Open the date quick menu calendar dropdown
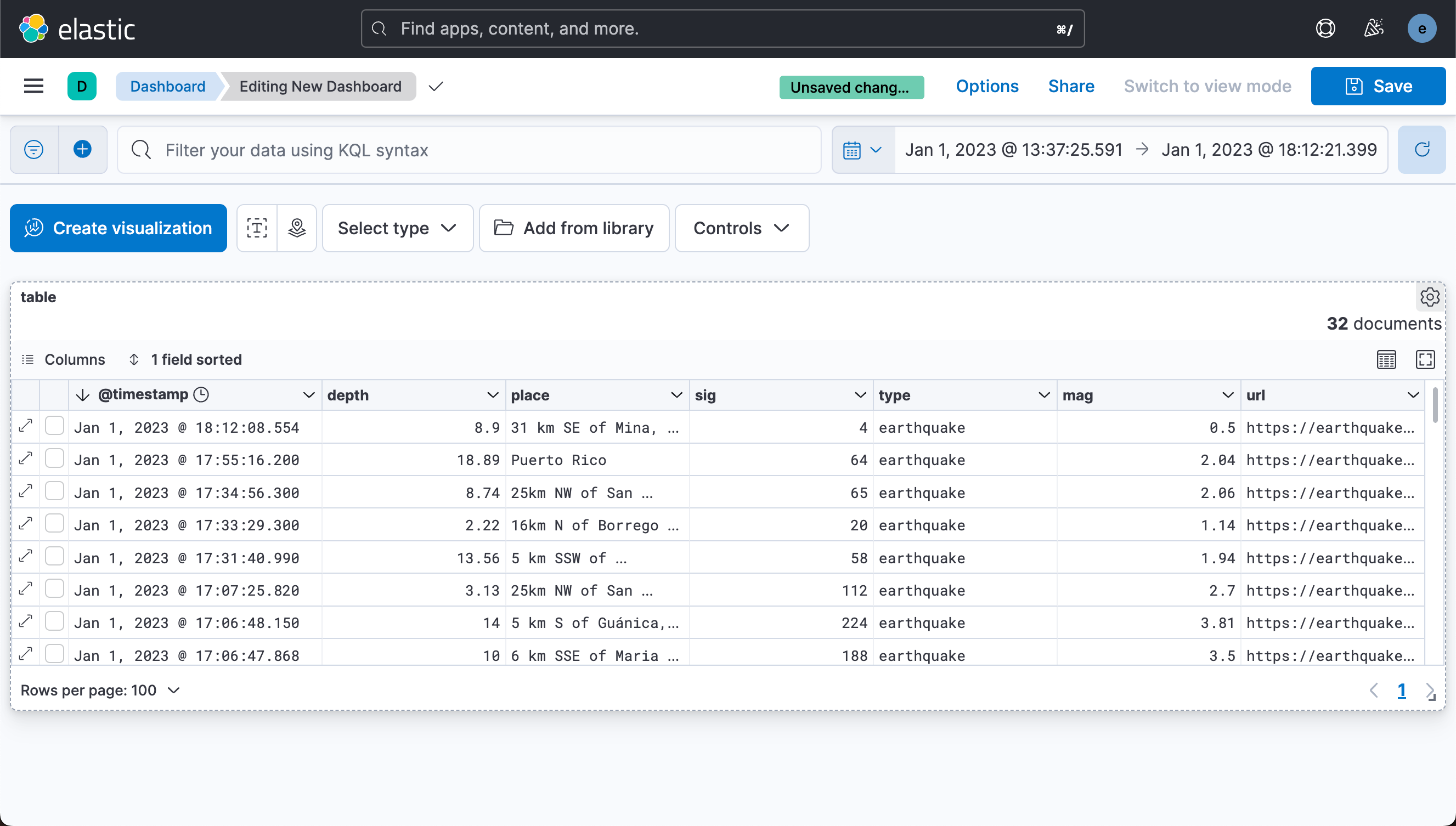Screen dimensions: 1456x826 click(x=863, y=150)
